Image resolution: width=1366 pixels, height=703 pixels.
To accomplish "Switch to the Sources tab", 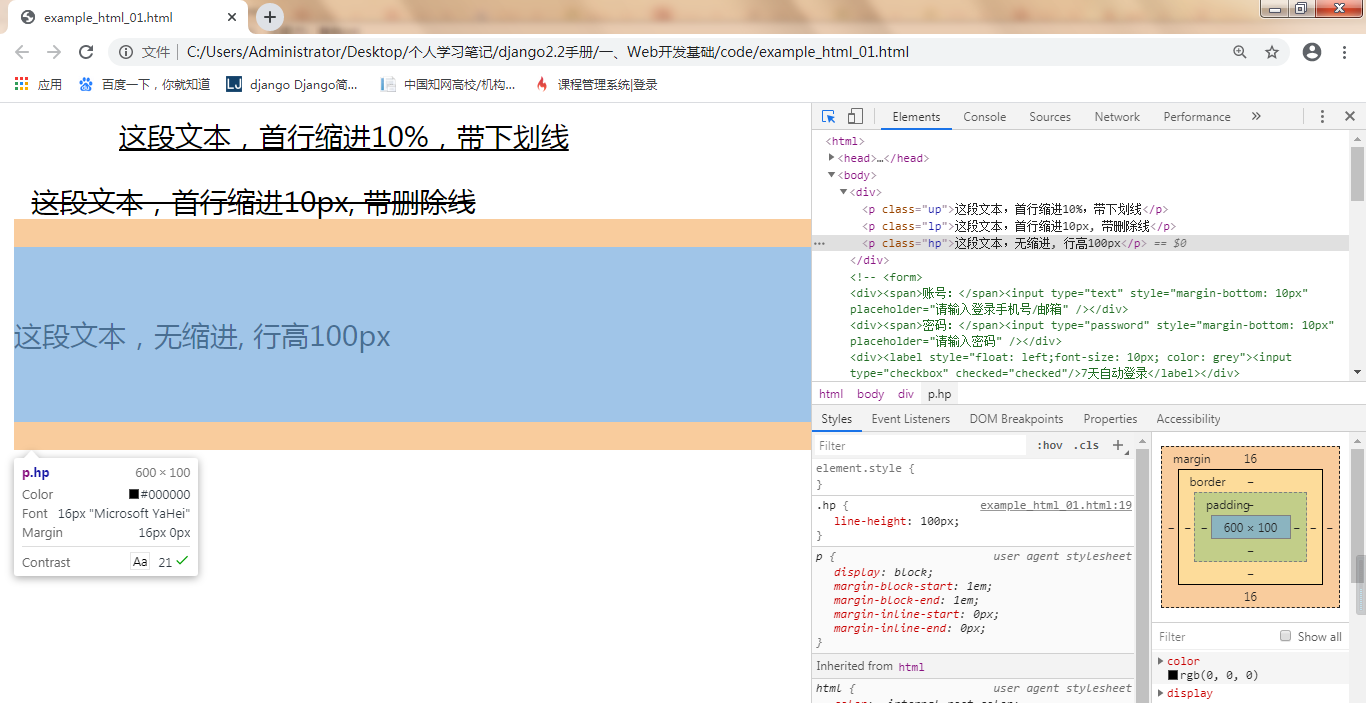I will (x=1050, y=117).
